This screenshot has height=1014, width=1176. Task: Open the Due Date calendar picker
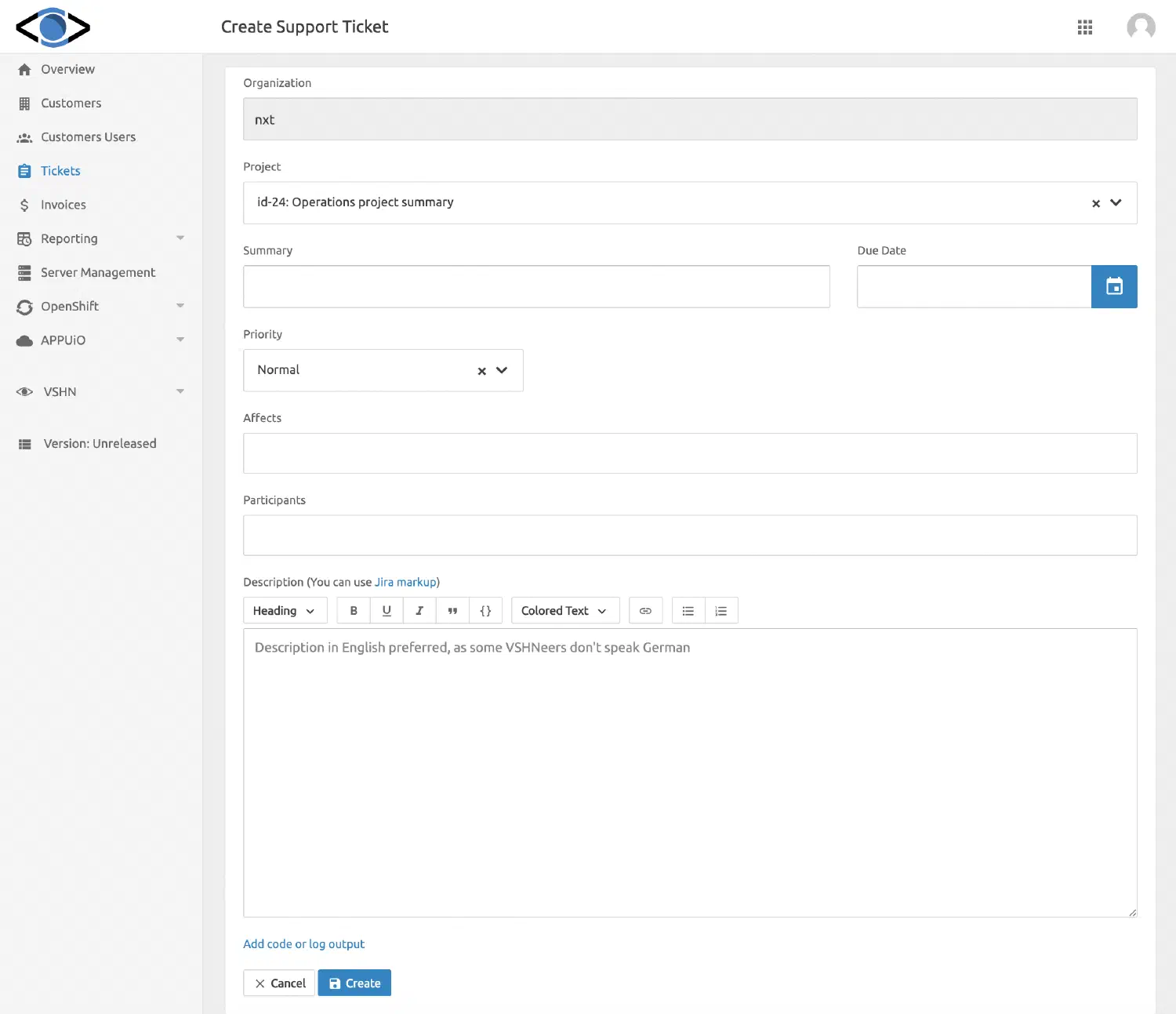click(x=1114, y=287)
